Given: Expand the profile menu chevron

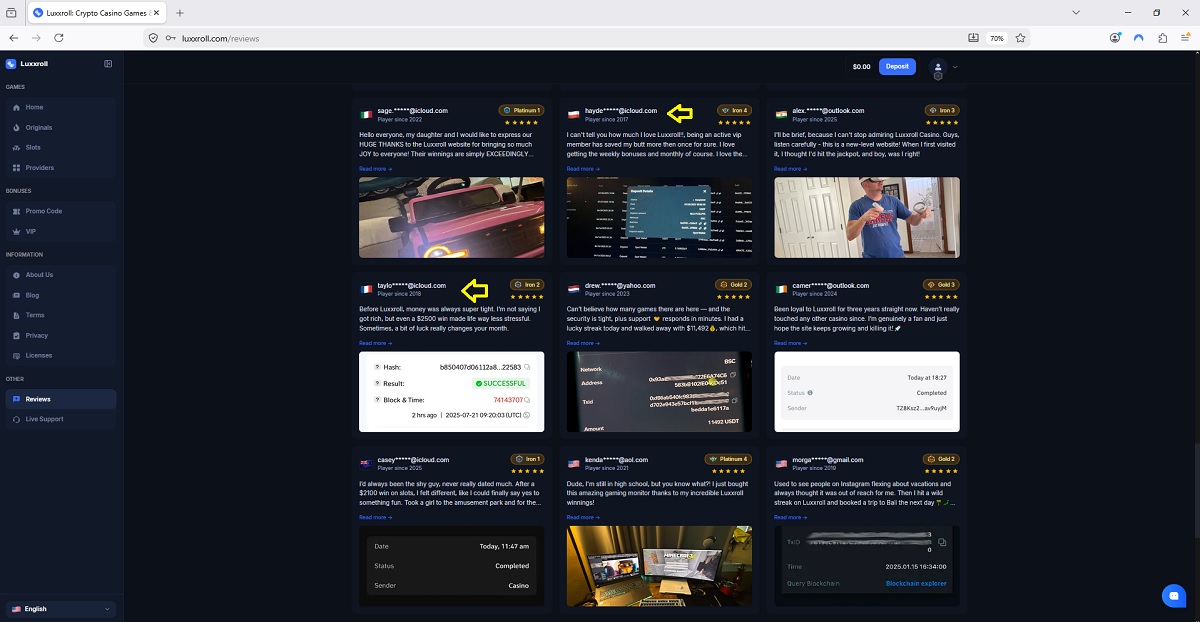Looking at the screenshot, I should tap(955, 67).
